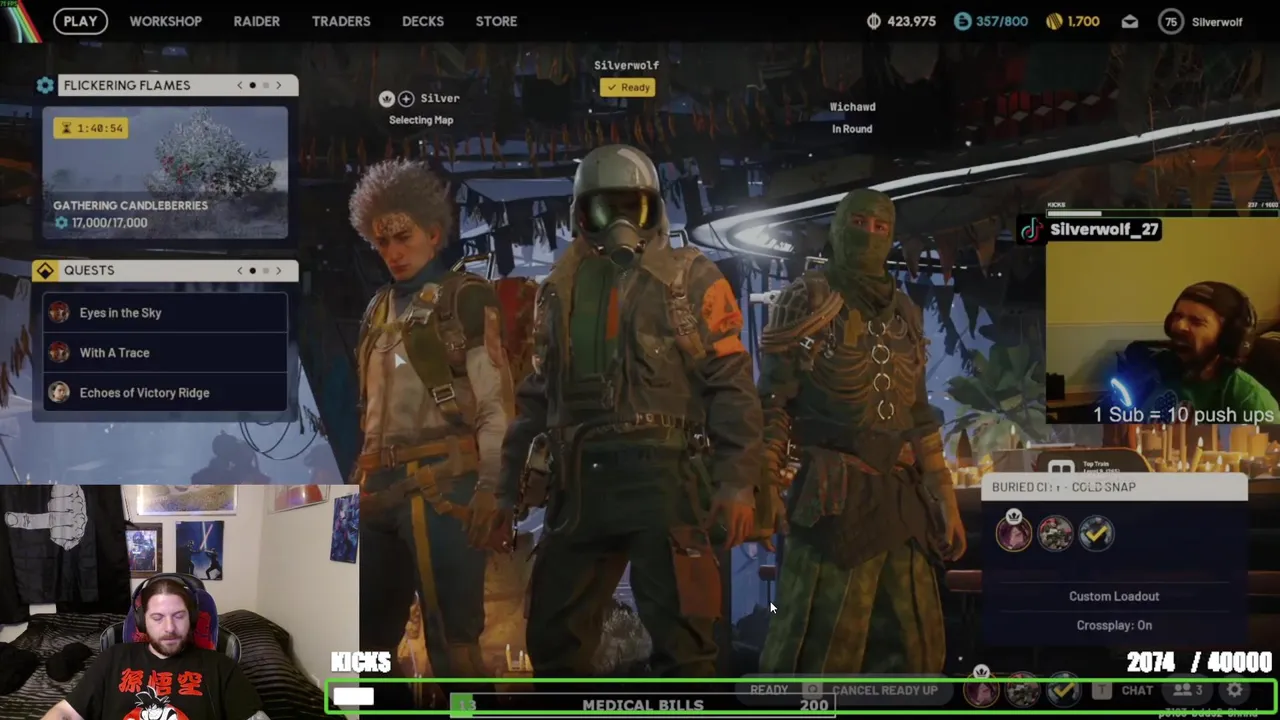Open the settings gear in bottom bar

click(x=1235, y=690)
